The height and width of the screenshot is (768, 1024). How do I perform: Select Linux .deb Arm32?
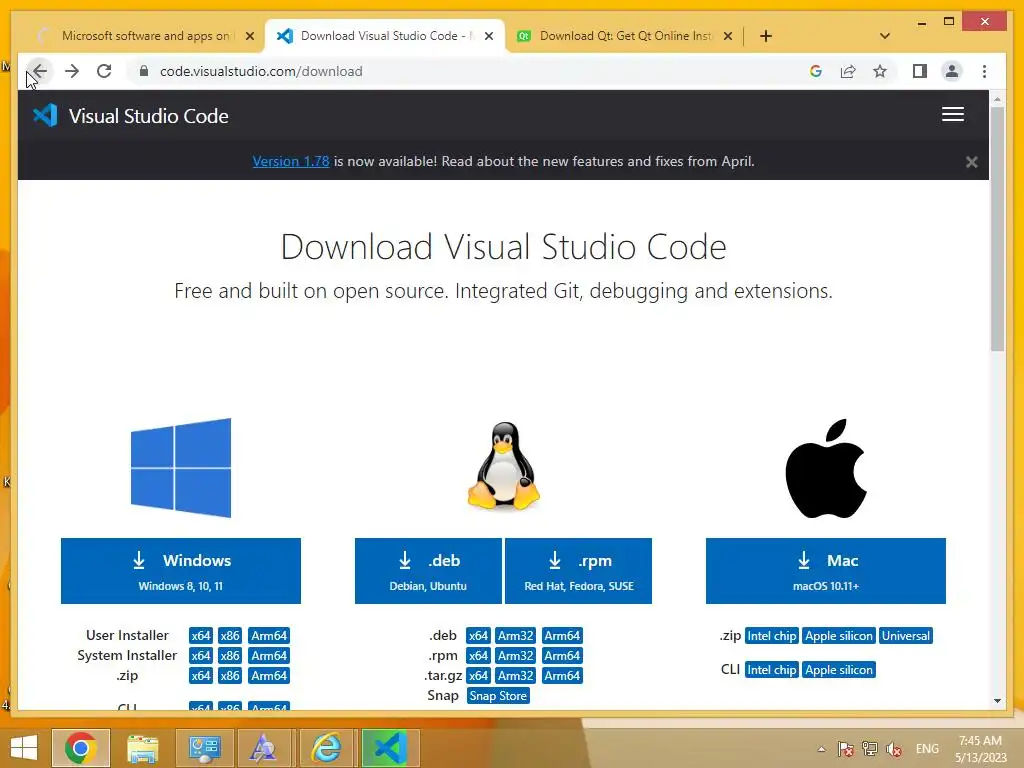(516, 635)
